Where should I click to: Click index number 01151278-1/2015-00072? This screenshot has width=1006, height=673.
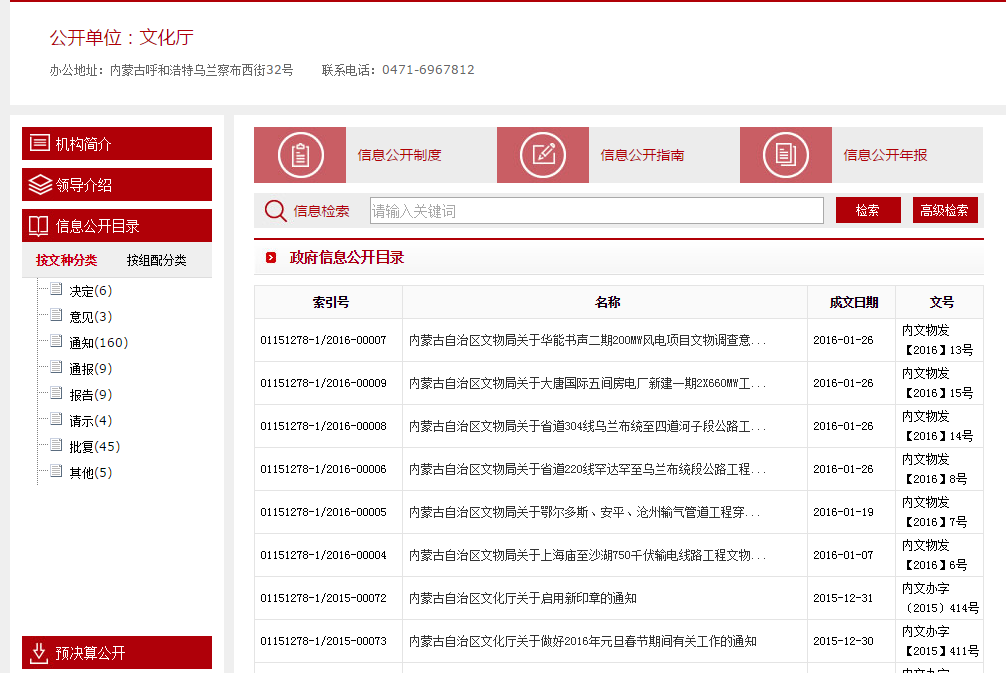pyautogui.click(x=323, y=598)
